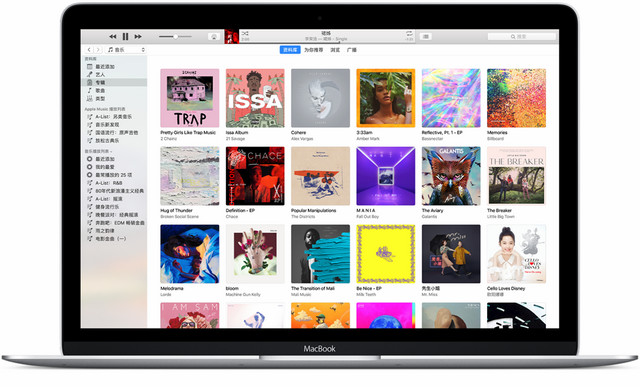The height and width of the screenshot is (387, 640).
Task: Open the AirPlay output button
Action: 214,36
